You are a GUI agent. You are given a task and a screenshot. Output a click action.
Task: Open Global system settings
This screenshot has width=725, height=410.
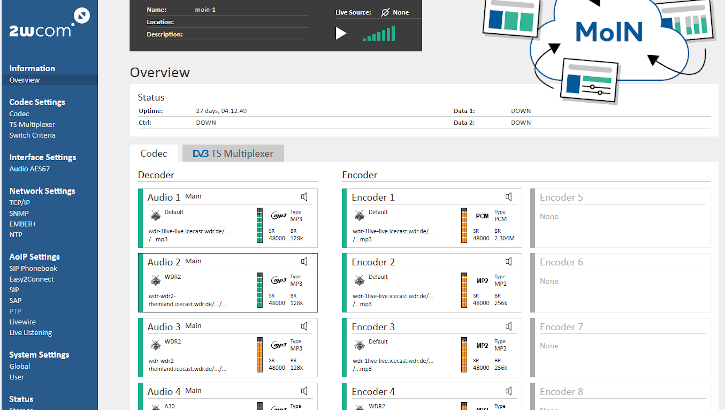tap(19, 366)
